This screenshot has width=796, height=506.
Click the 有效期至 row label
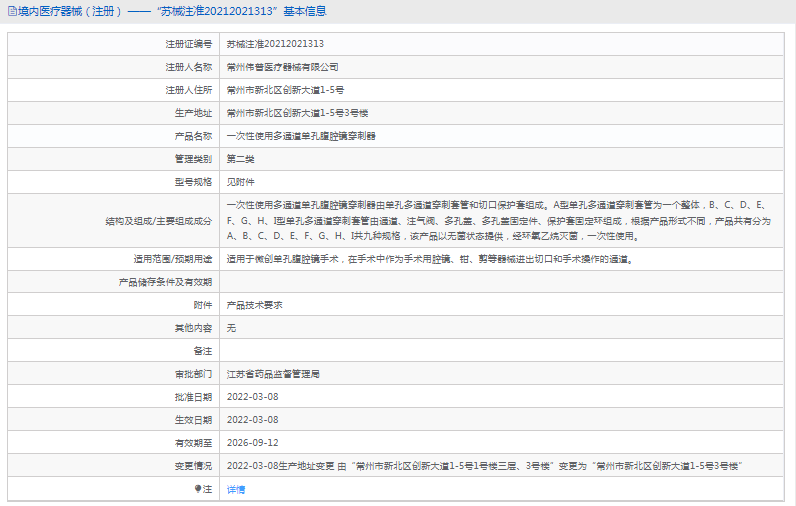pos(193,443)
